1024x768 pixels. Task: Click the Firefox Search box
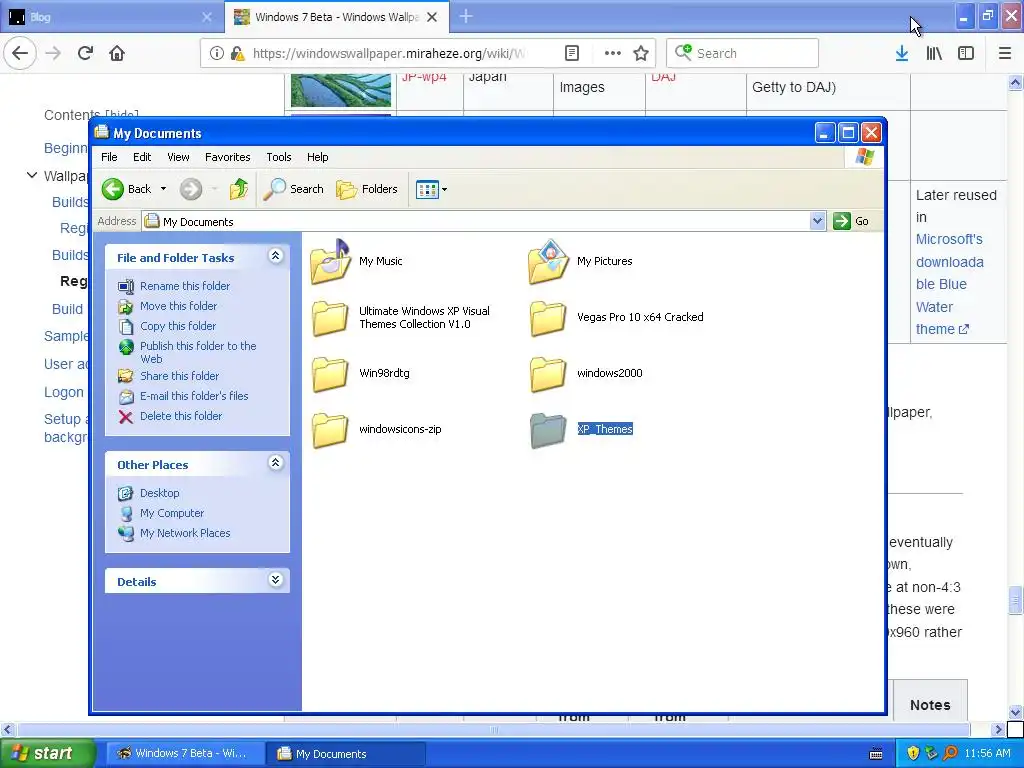click(x=742, y=53)
